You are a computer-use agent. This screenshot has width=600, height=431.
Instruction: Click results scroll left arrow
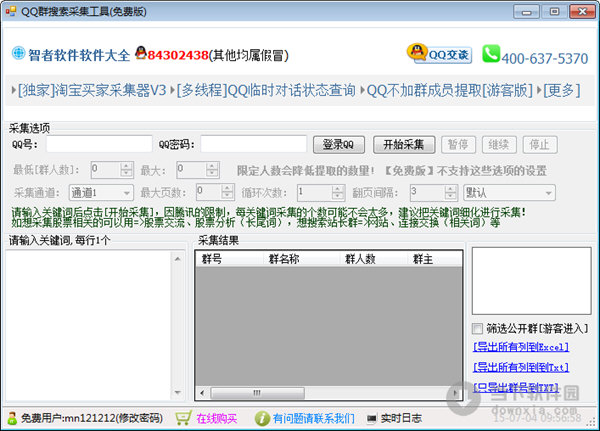[x=202, y=393]
